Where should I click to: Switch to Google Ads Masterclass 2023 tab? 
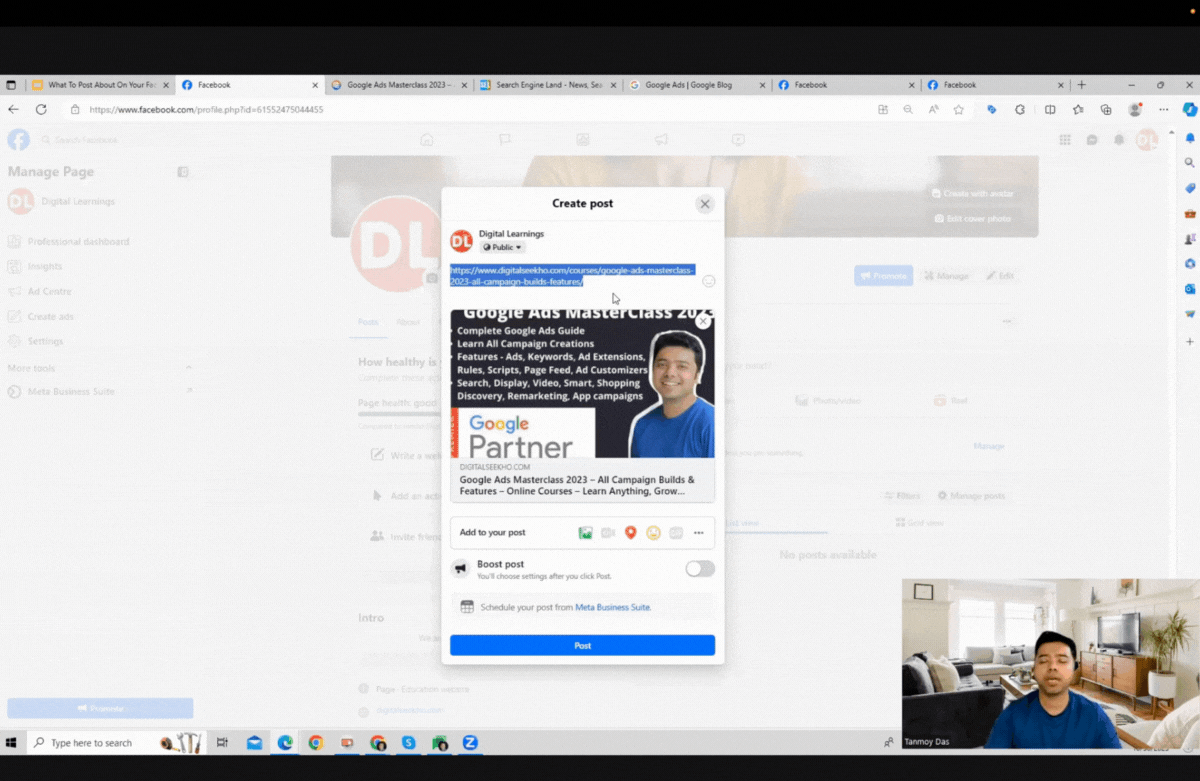(x=398, y=85)
